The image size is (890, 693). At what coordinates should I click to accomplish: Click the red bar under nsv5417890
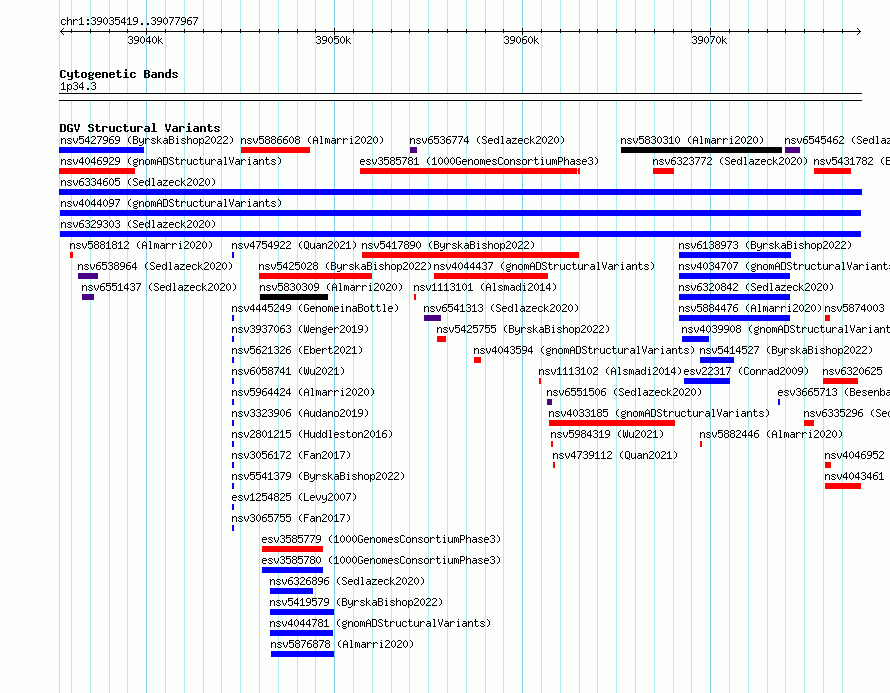click(x=471, y=255)
